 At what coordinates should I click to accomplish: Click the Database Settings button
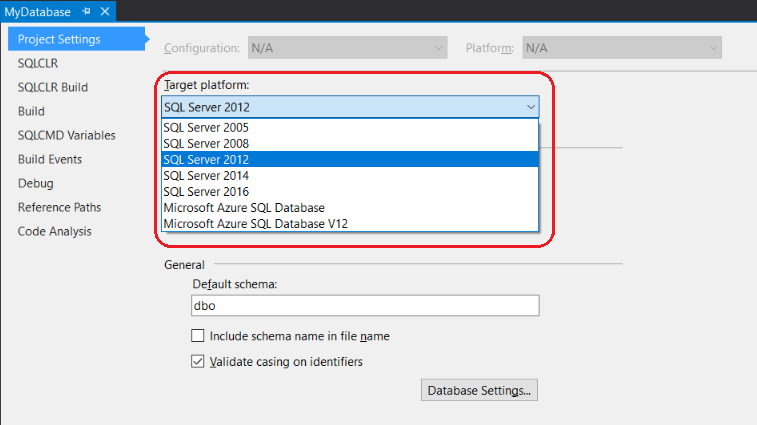[480, 390]
